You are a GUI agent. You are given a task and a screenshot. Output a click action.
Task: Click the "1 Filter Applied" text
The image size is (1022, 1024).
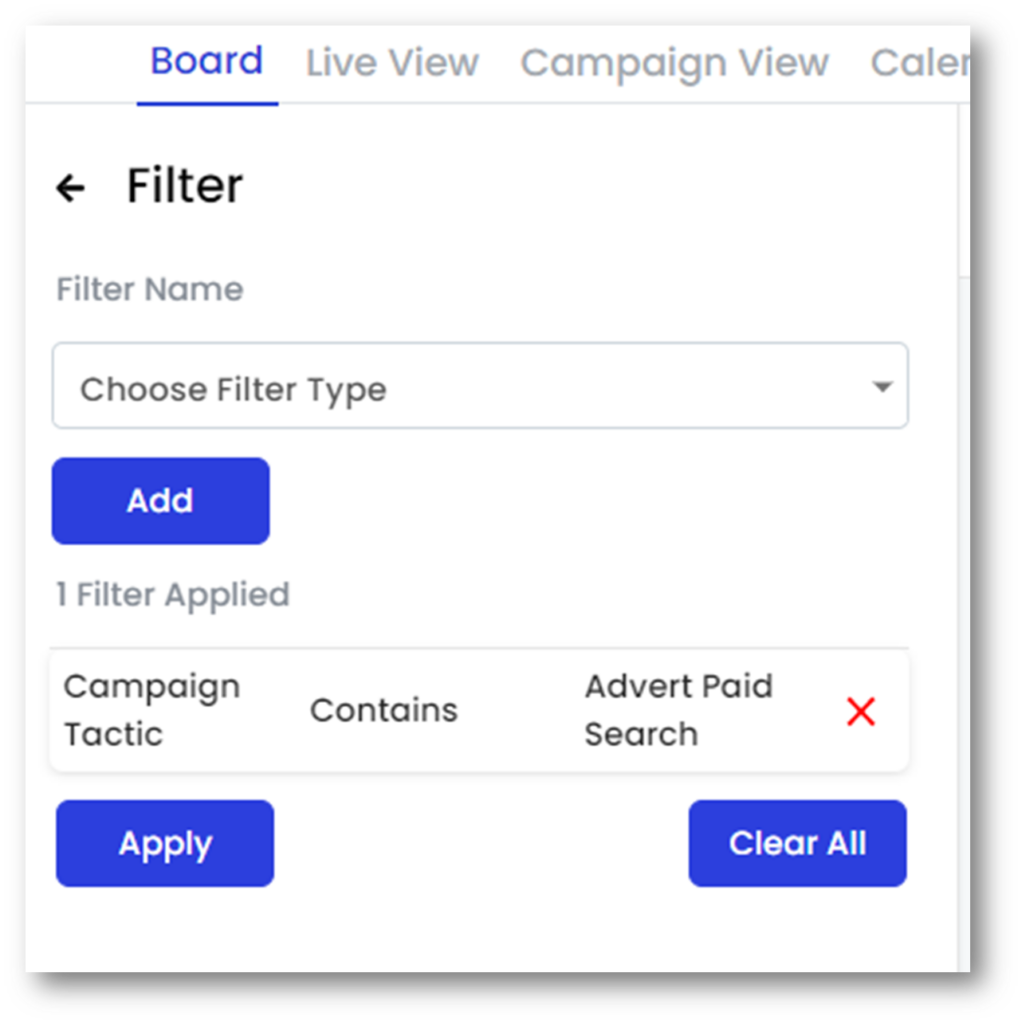click(173, 595)
